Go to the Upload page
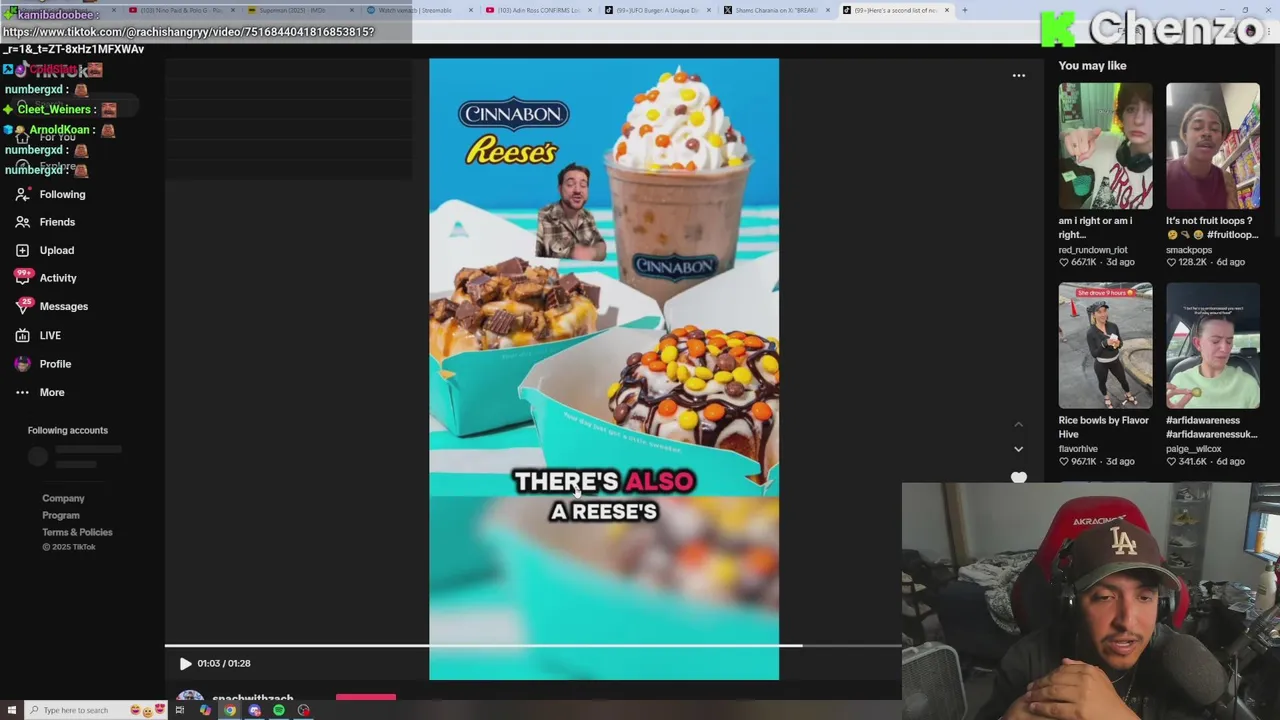Image resolution: width=1280 pixels, height=720 pixels. [x=45, y=250]
